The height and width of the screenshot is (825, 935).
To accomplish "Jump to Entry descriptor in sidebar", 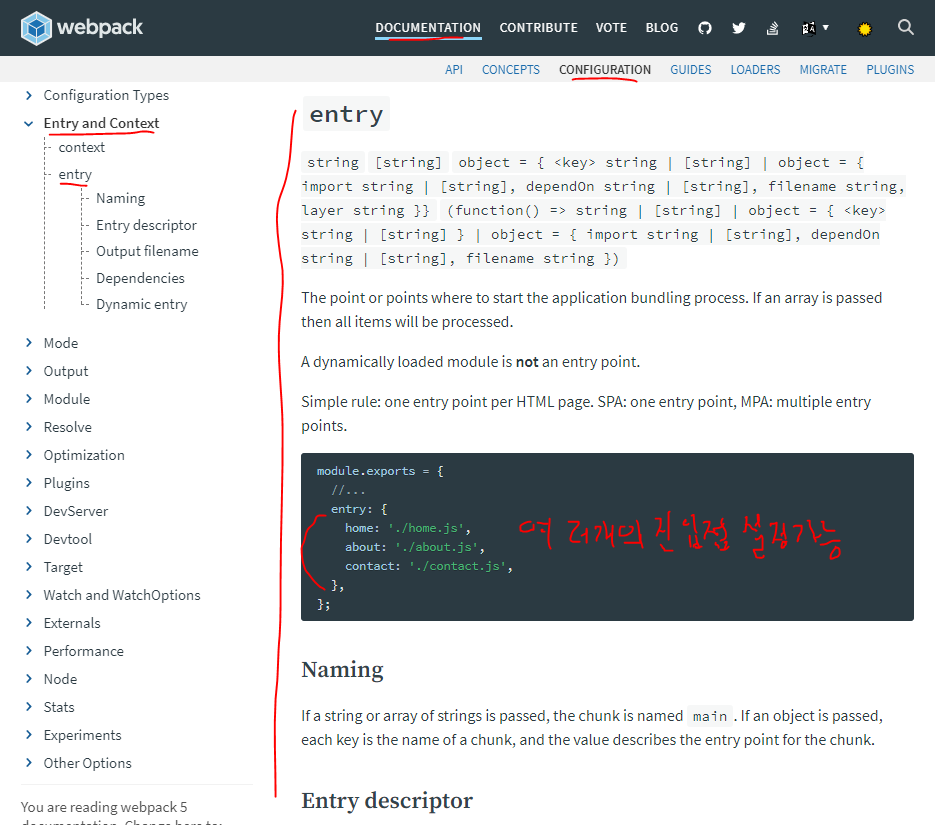I will (146, 225).
